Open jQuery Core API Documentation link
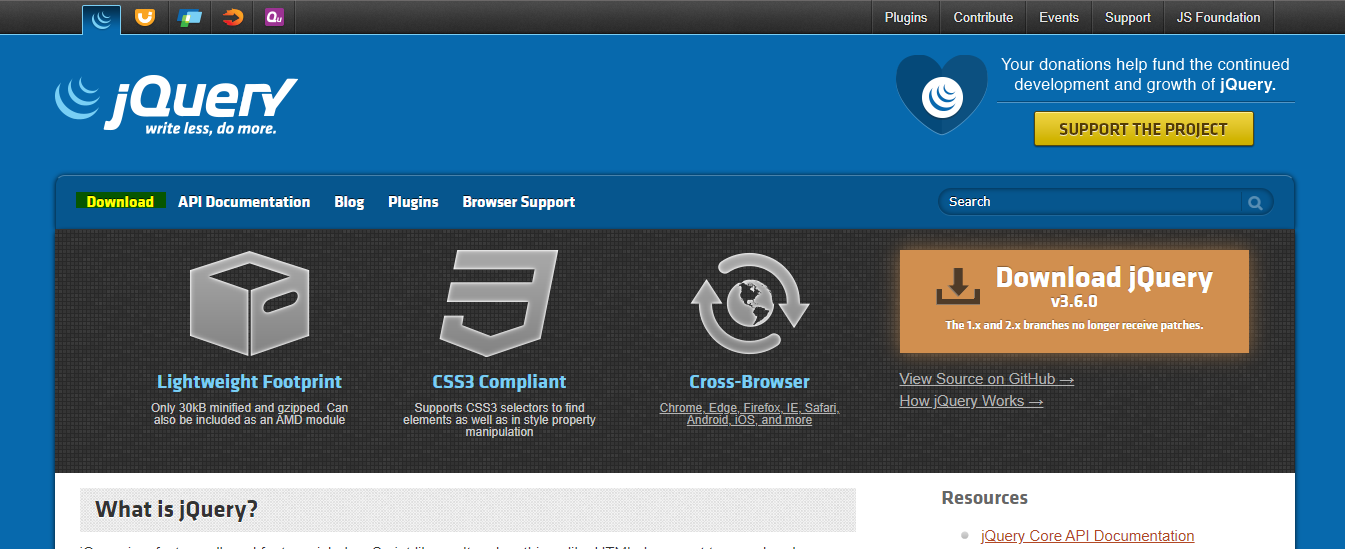This screenshot has width=1345, height=549. click(x=1087, y=536)
